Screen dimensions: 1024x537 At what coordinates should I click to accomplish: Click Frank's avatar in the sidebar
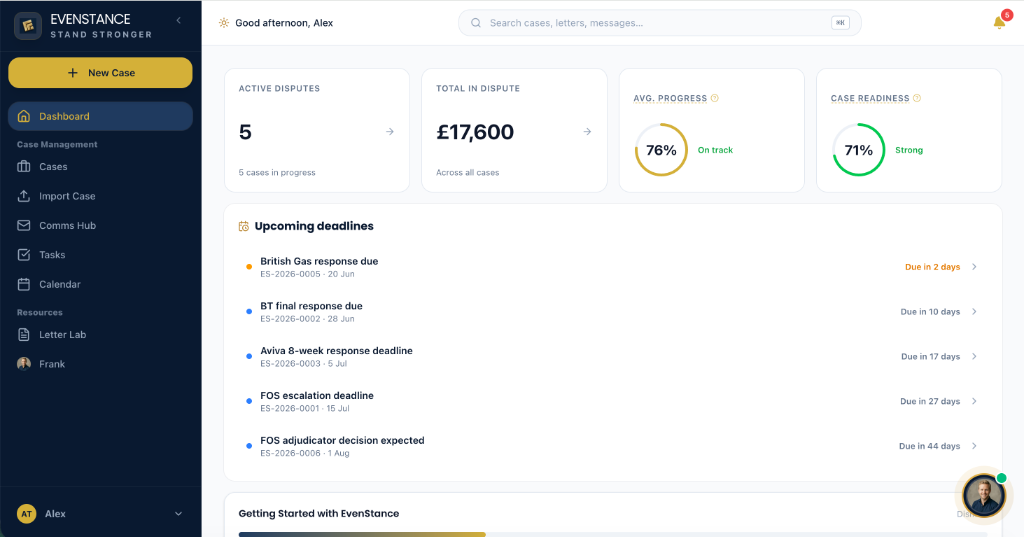[24, 364]
